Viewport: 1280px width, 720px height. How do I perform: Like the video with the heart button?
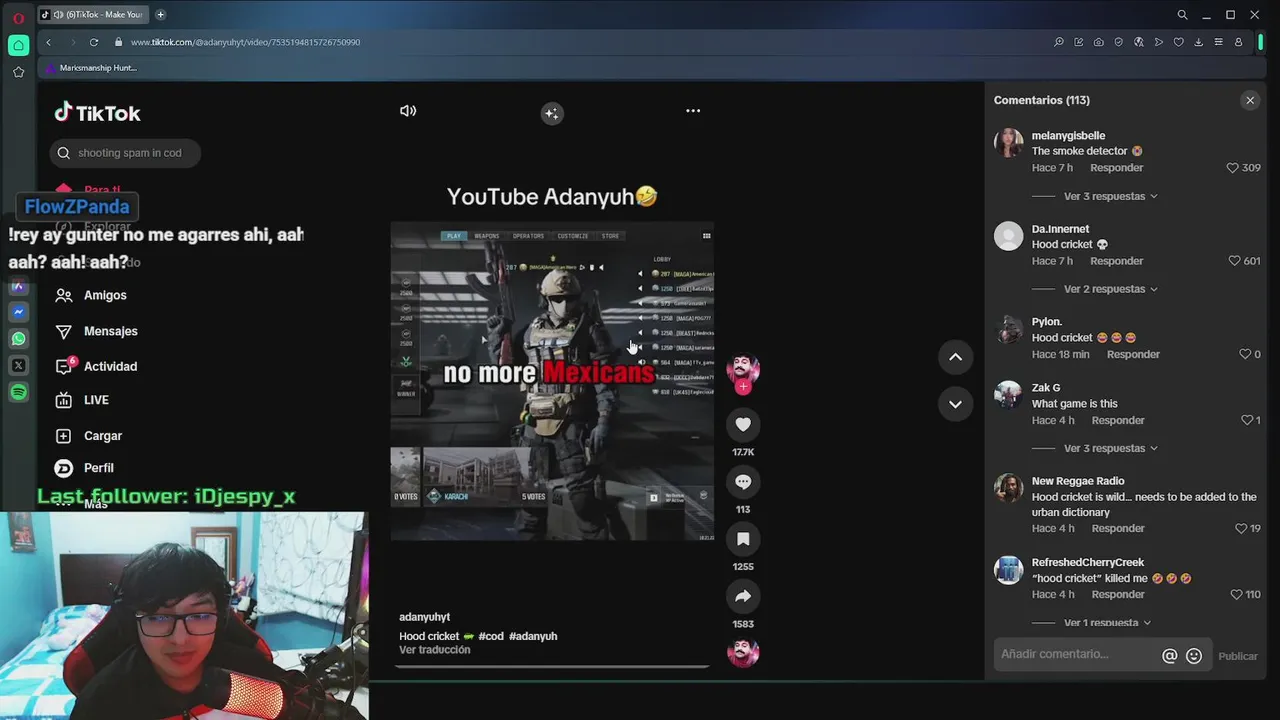coord(743,425)
